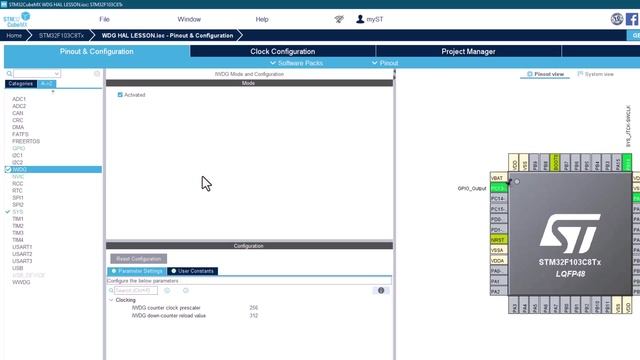Click next search result icon in configuration
The width and height of the screenshot is (640, 360).
(186, 291)
